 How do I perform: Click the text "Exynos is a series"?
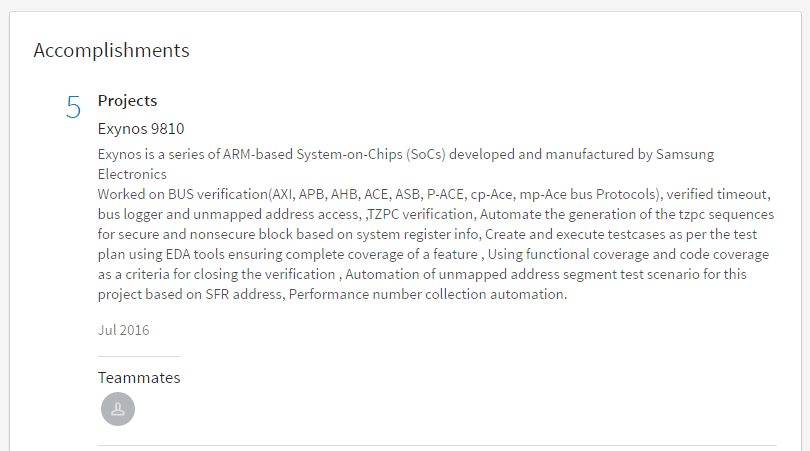(154, 155)
